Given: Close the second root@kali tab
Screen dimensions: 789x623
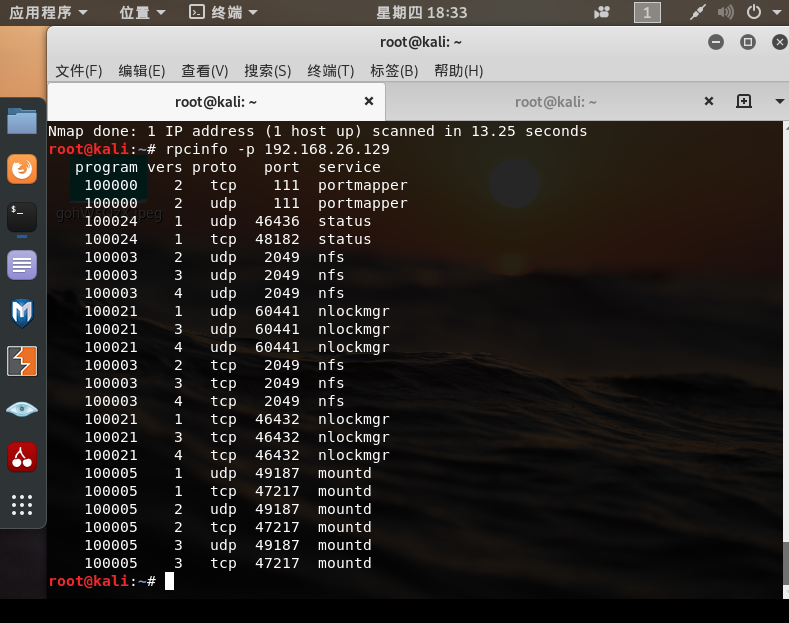Looking at the screenshot, I should (708, 101).
